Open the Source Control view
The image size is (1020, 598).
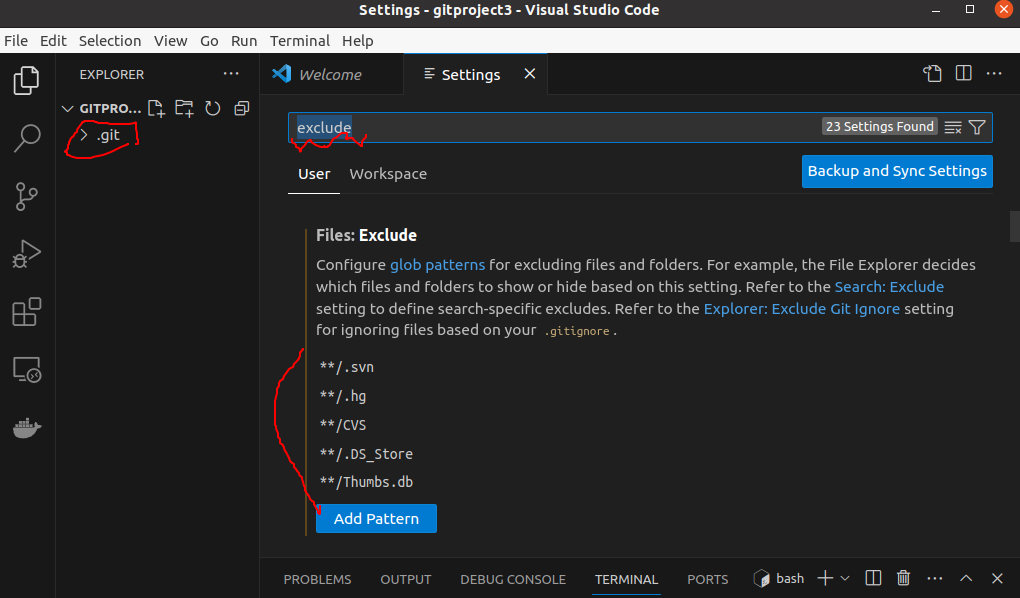27,196
